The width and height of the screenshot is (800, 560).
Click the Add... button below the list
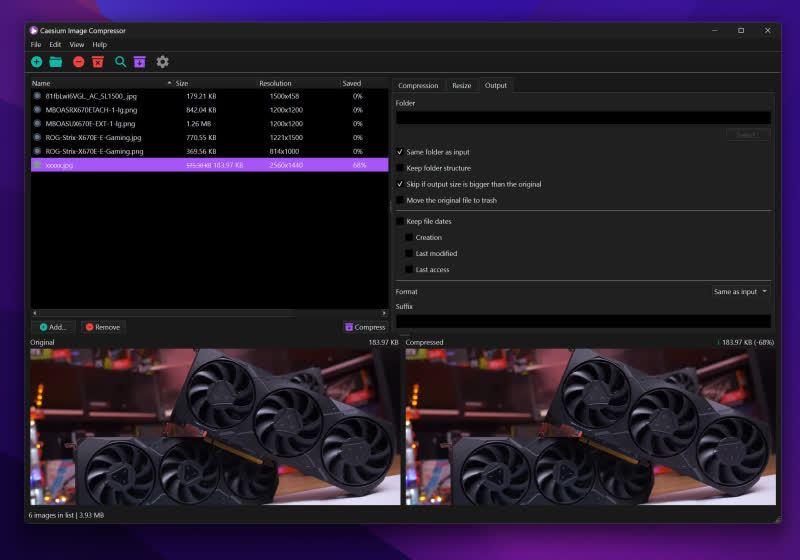coord(53,327)
